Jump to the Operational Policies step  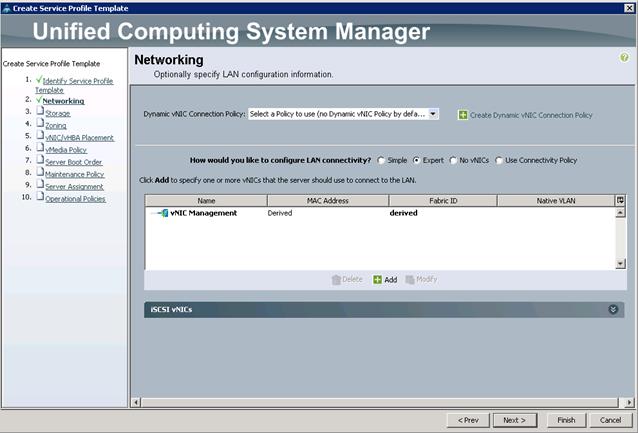(75, 199)
